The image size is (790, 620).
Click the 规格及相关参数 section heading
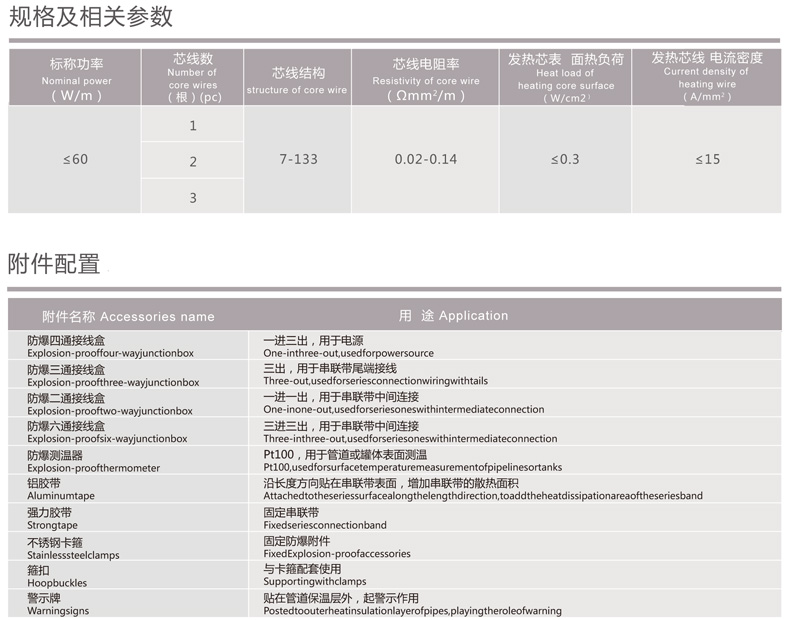coord(91,17)
